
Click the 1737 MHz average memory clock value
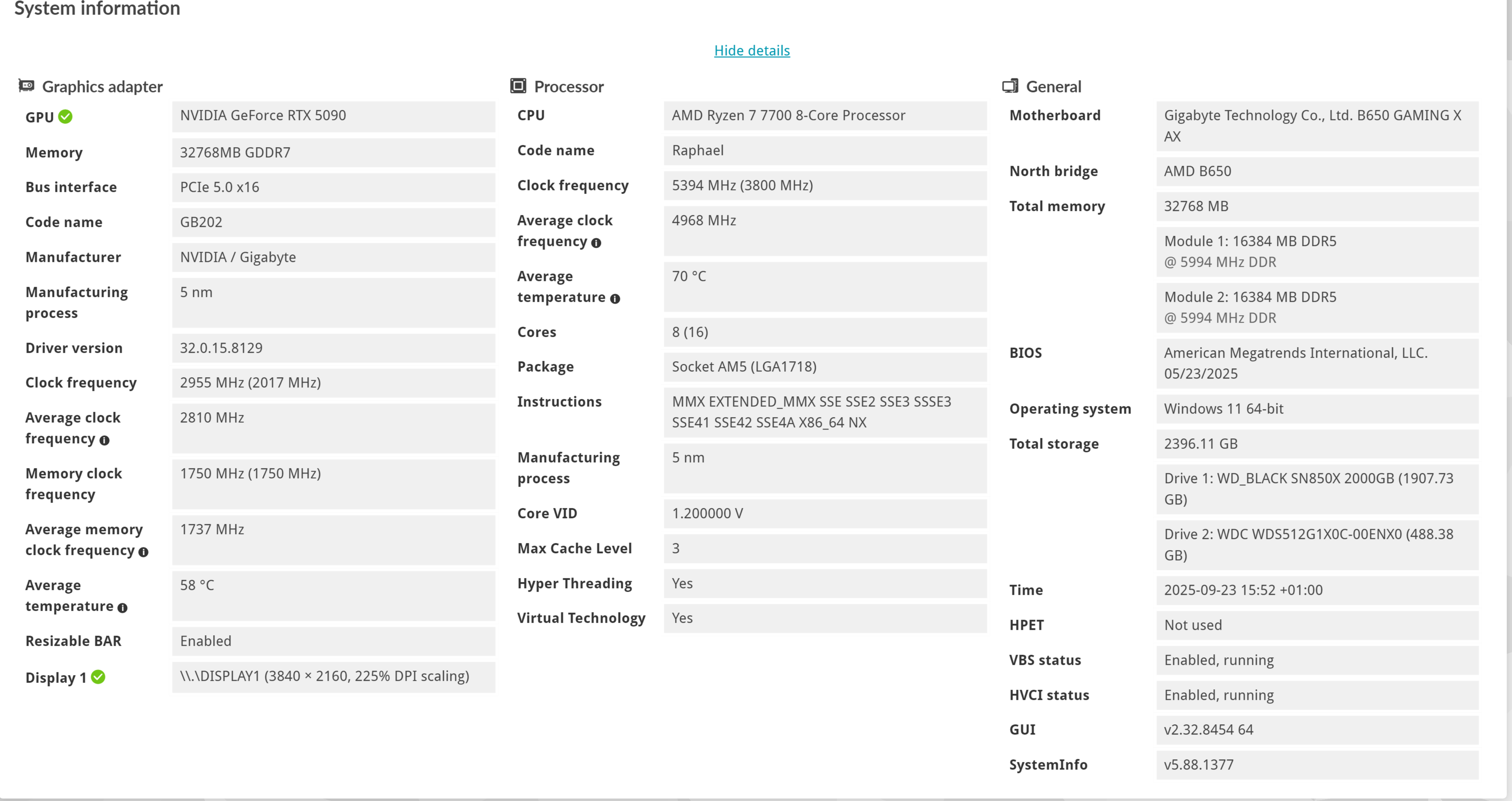333,540
